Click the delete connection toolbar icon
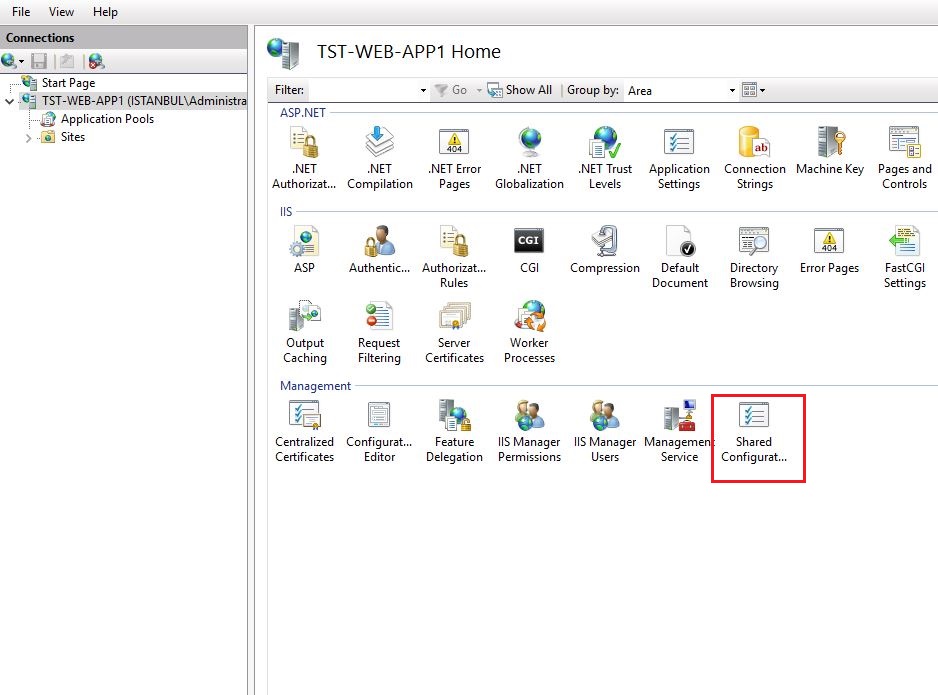This screenshot has height=695, width=938. [96, 61]
